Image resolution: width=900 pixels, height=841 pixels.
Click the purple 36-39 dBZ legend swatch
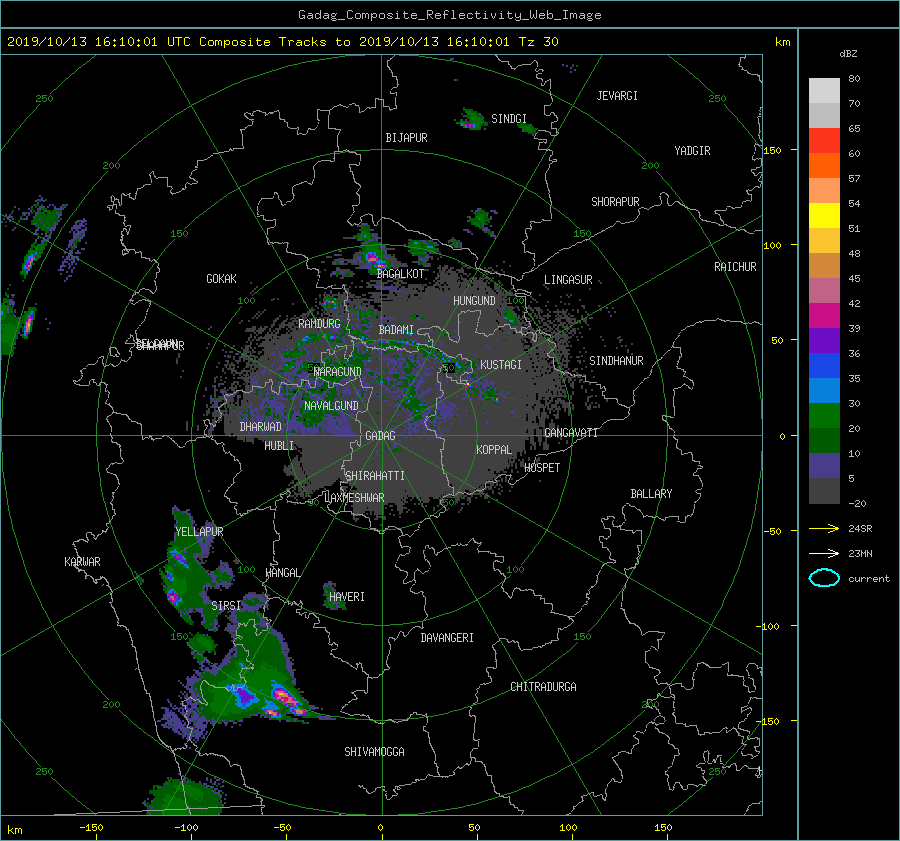[x=824, y=340]
